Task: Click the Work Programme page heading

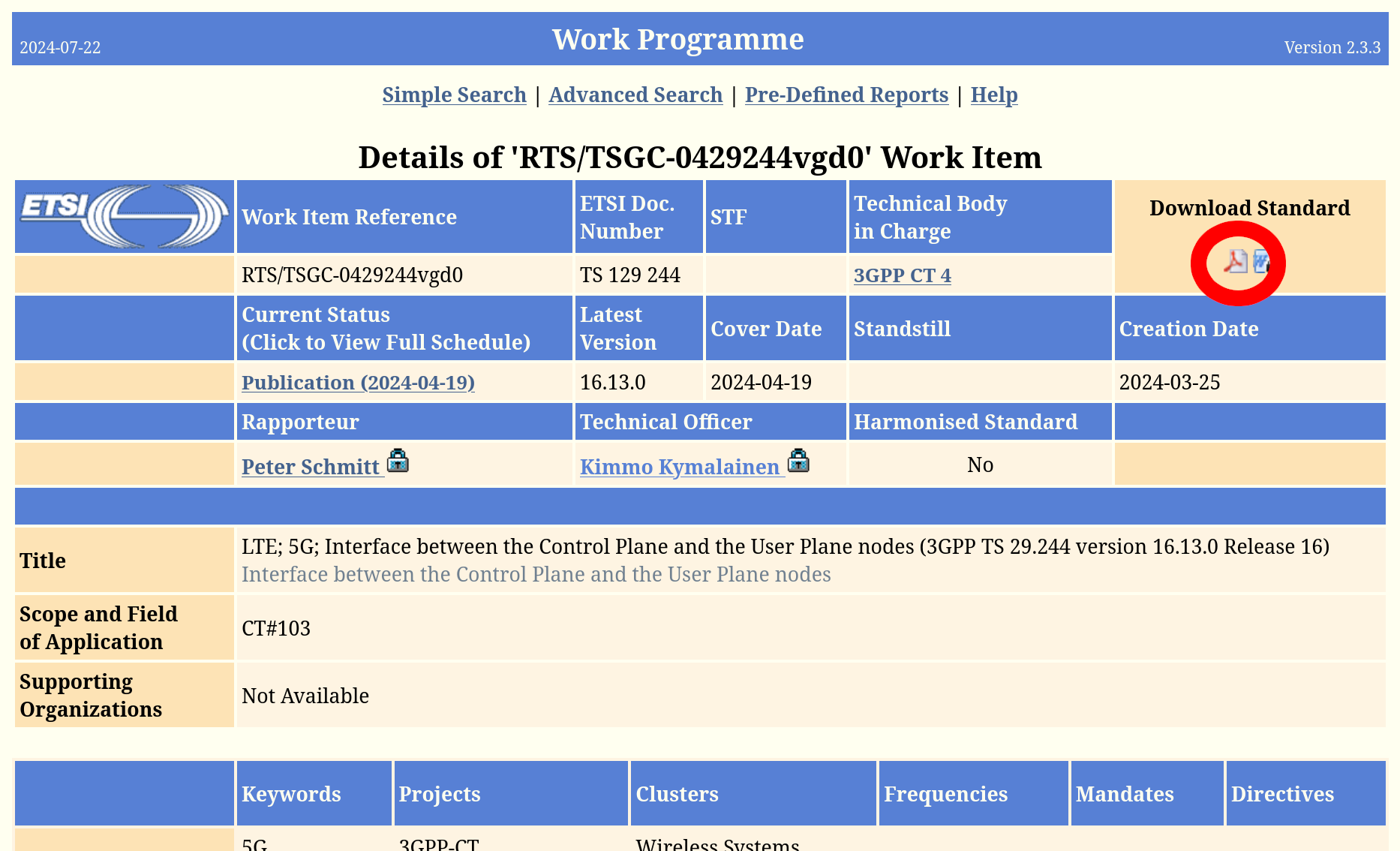Action: (x=677, y=39)
